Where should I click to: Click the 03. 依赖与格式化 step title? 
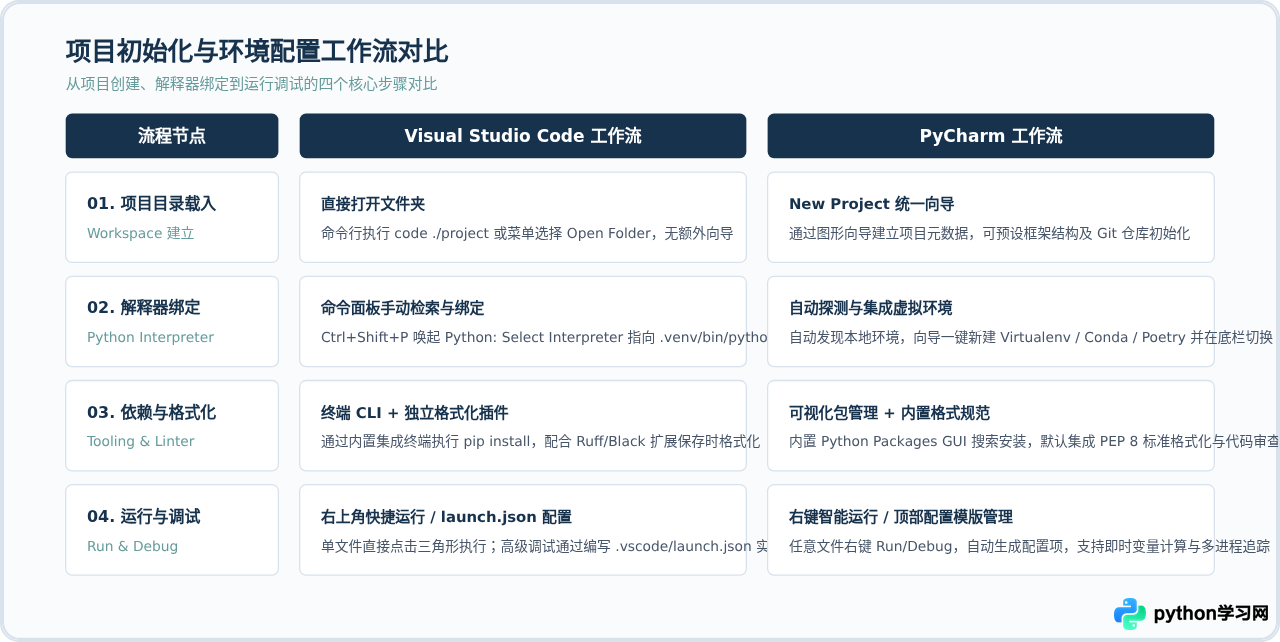click(x=152, y=412)
